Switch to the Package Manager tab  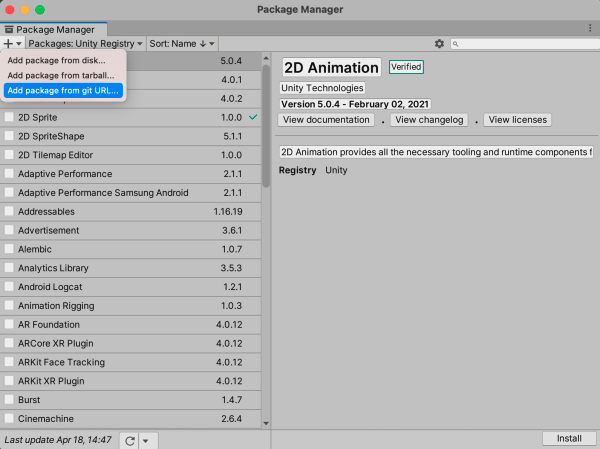tap(54, 29)
